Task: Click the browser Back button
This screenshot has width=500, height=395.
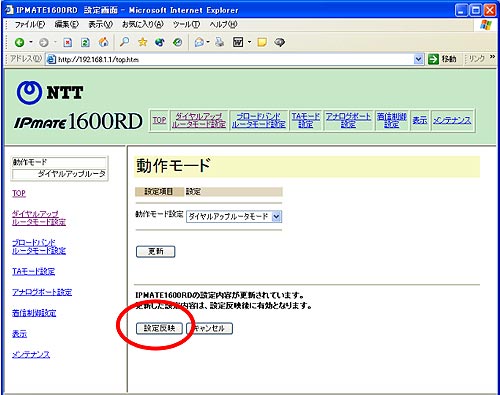Action: [19, 42]
